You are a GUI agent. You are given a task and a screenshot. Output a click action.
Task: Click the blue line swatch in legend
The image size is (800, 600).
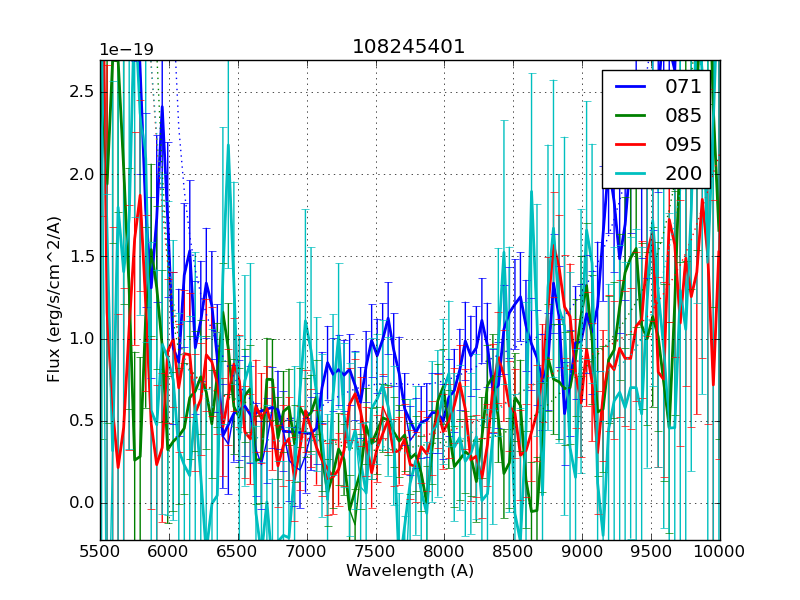pos(631,87)
